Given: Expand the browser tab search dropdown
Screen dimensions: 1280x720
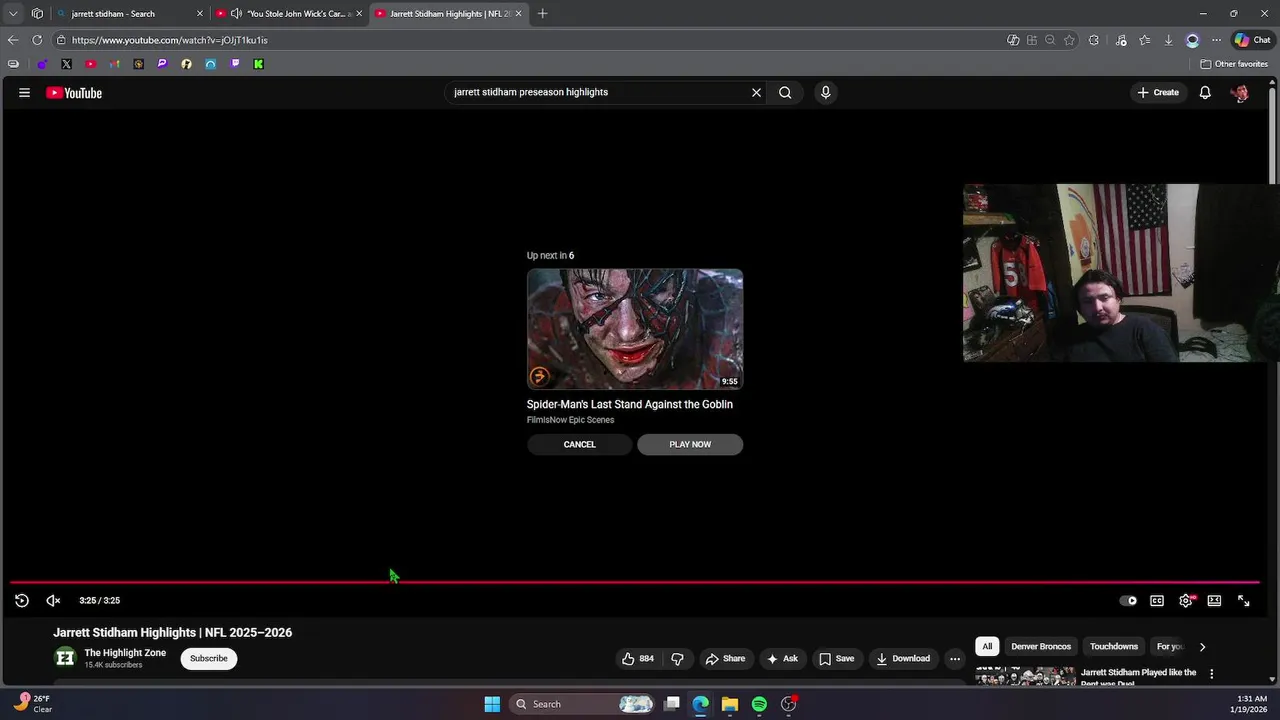Looking at the screenshot, I should coord(13,14).
